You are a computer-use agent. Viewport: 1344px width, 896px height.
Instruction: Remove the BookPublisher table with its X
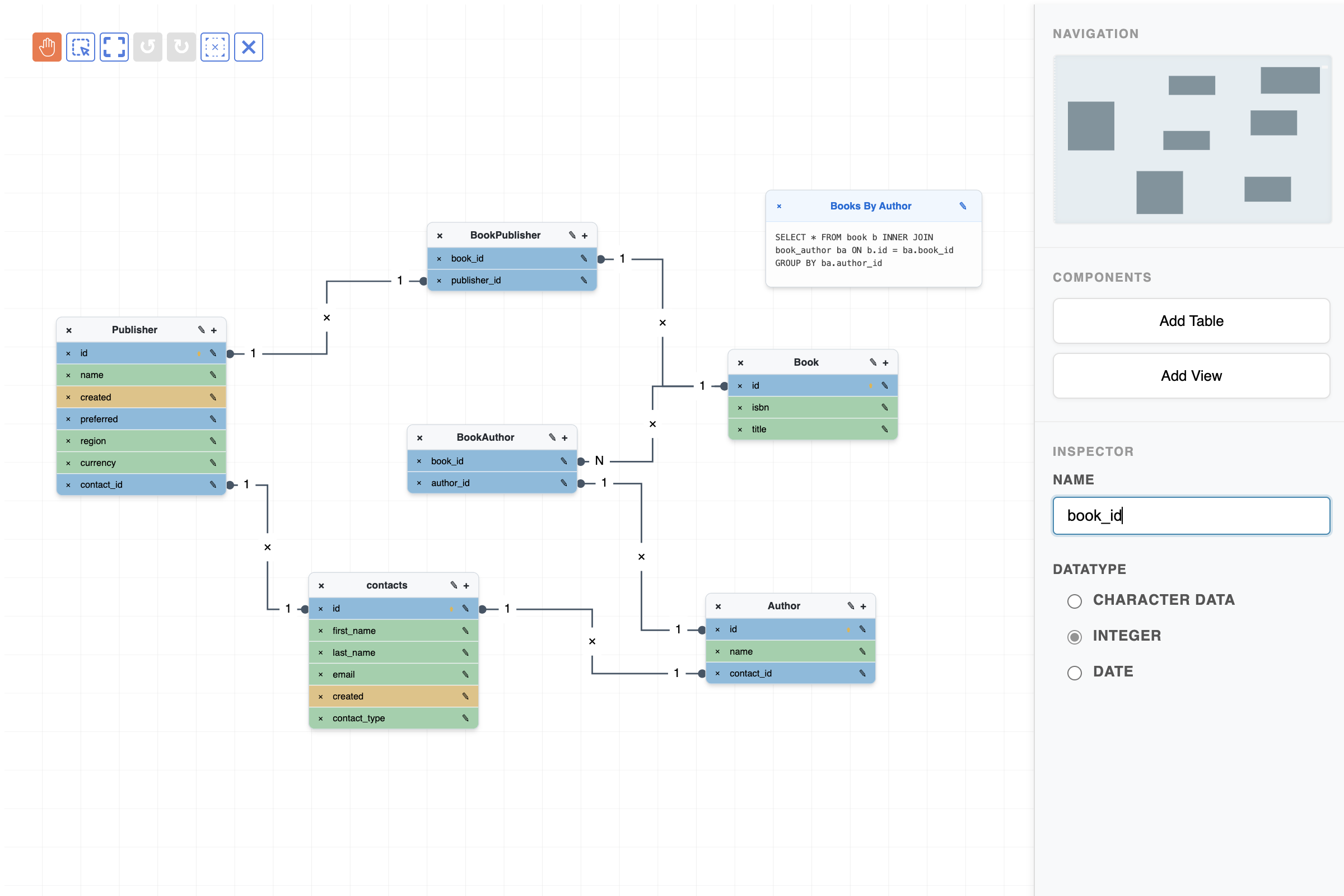pyautogui.click(x=440, y=235)
